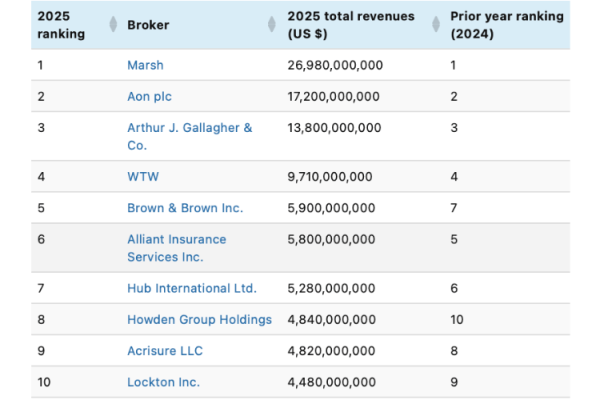
Task: Open Hub International Ltd. link
Action: click(x=192, y=288)
